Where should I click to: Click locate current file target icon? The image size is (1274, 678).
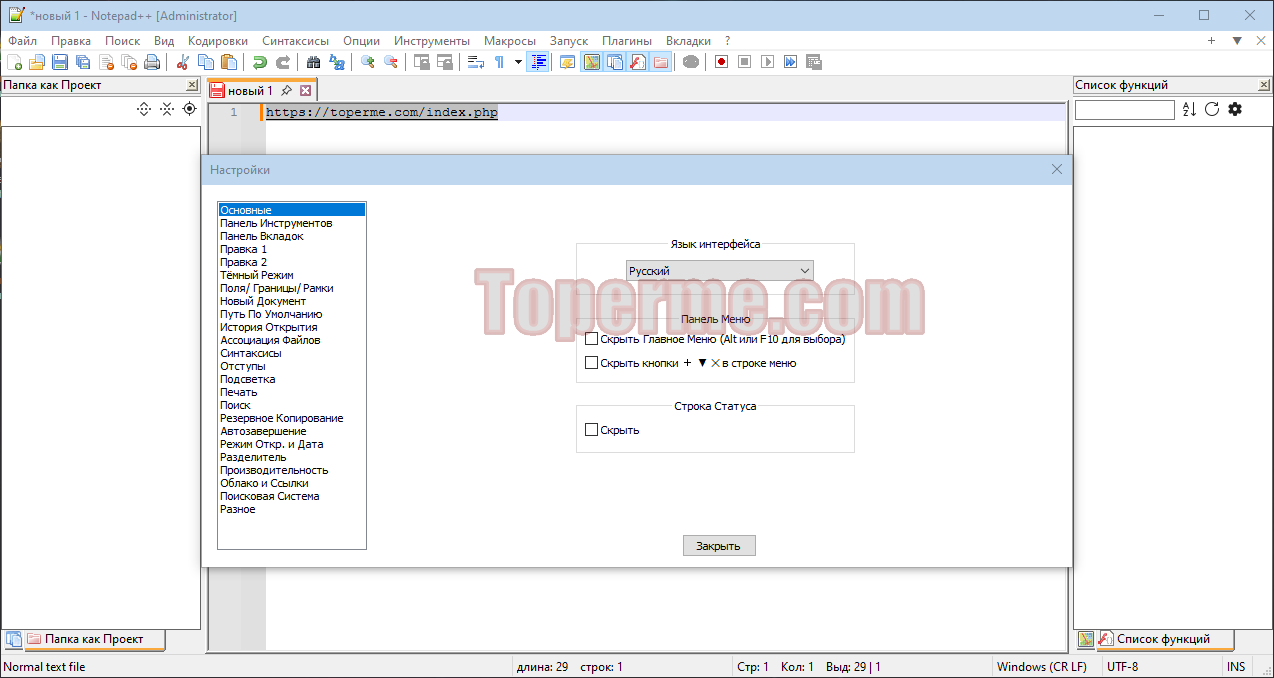coord(190,109)
